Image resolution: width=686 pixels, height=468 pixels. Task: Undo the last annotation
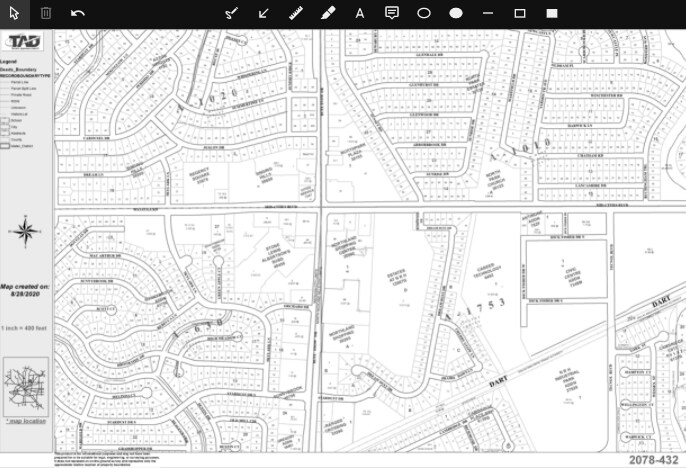tap(78, 13)
